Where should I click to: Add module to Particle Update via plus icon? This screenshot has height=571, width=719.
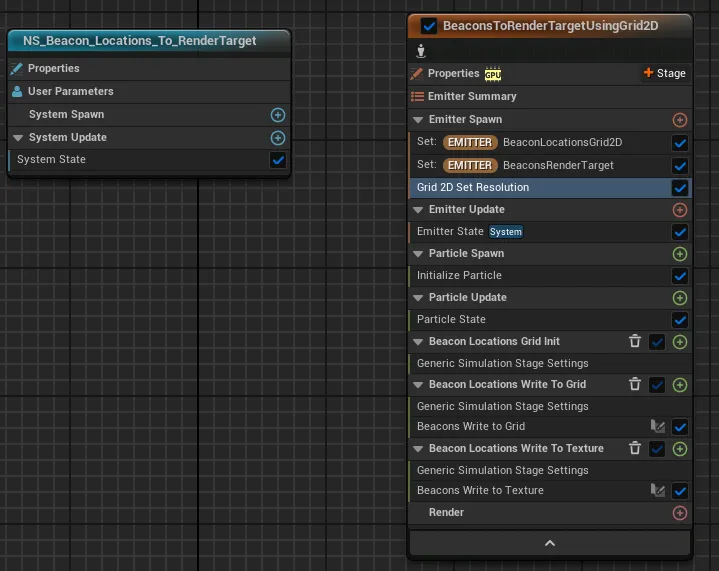pyautogui.click(x=680, y=298)
